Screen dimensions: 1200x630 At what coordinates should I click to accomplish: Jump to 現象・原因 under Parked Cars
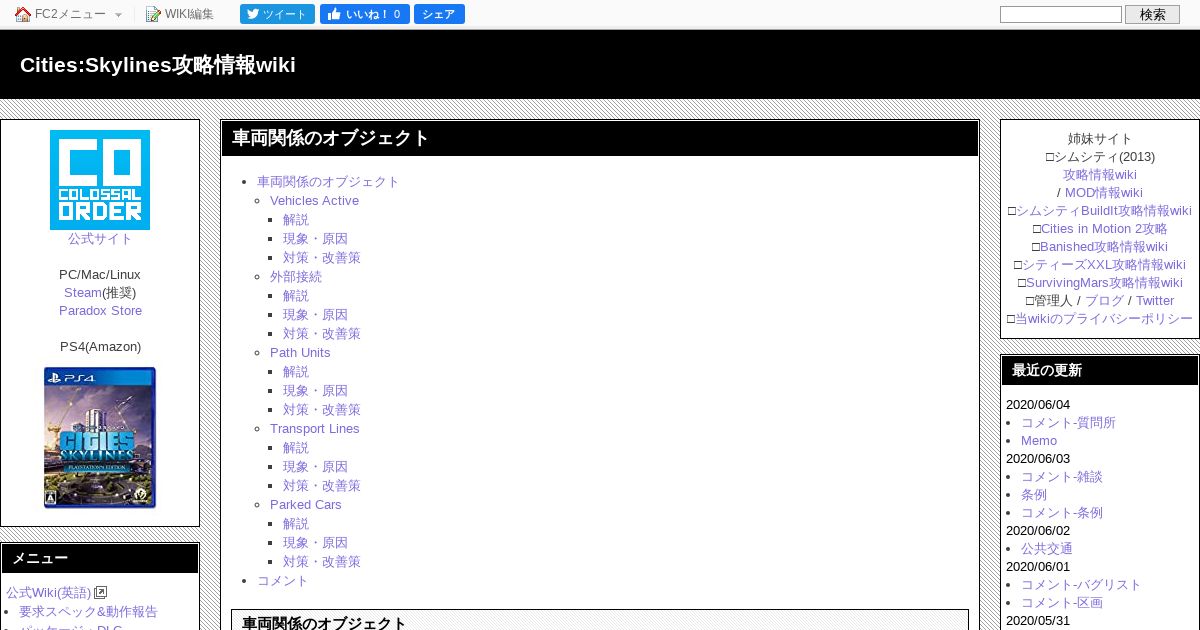(315, 543)
